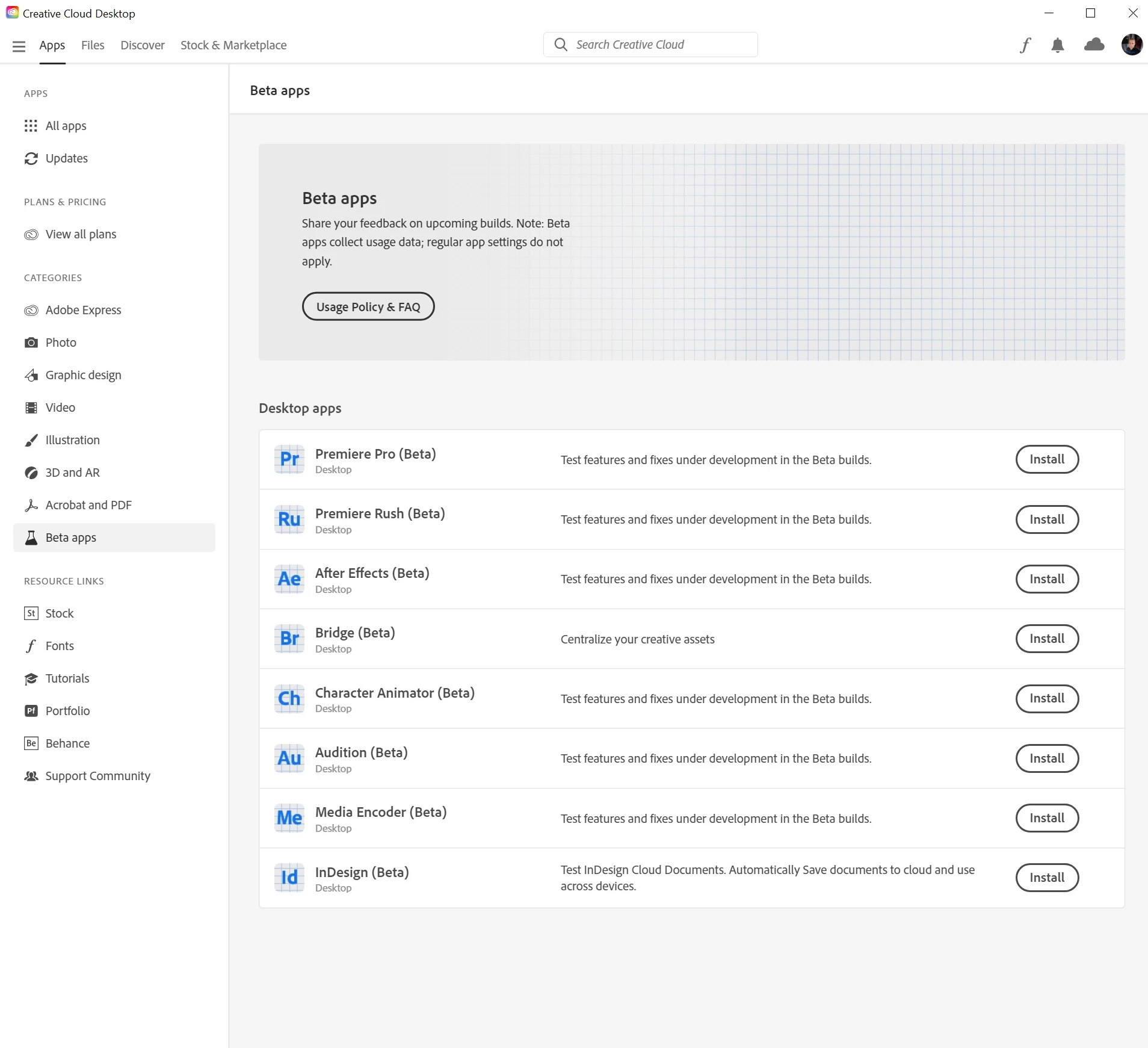
Task: Click the Bridge (Beta) app icon
Action: [289, 638]
